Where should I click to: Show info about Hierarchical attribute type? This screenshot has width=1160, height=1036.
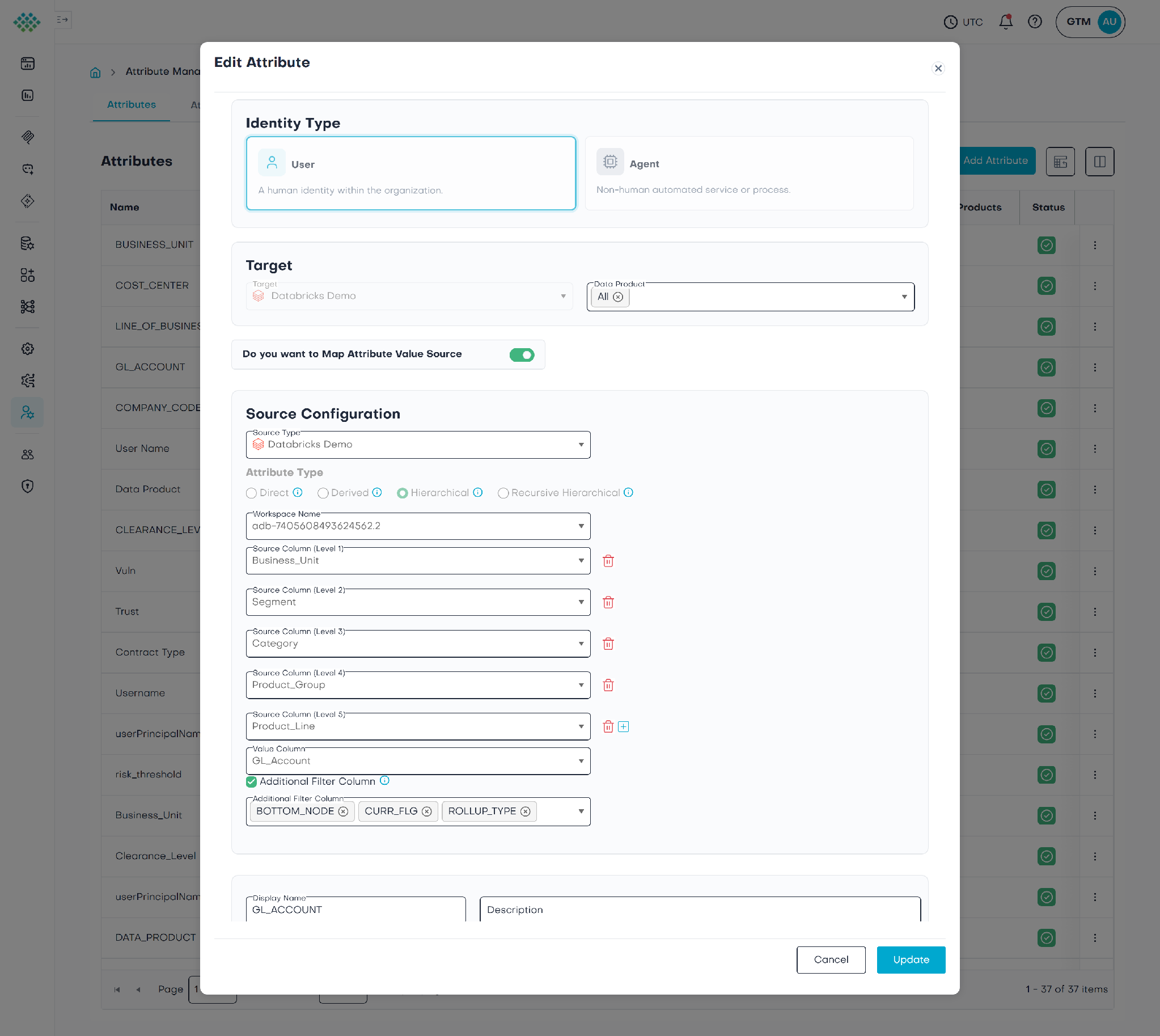pos(477,492)
